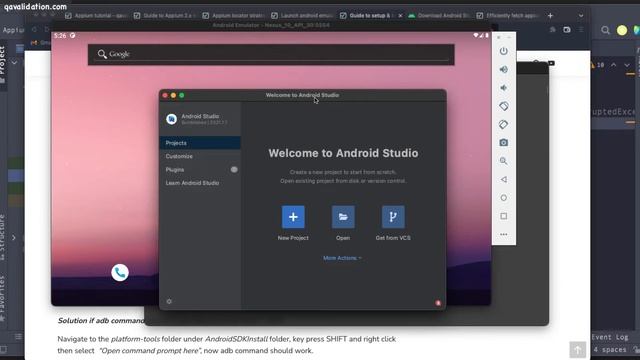
Task: Open the Project tool window tab
Action: tap(3, 64)
